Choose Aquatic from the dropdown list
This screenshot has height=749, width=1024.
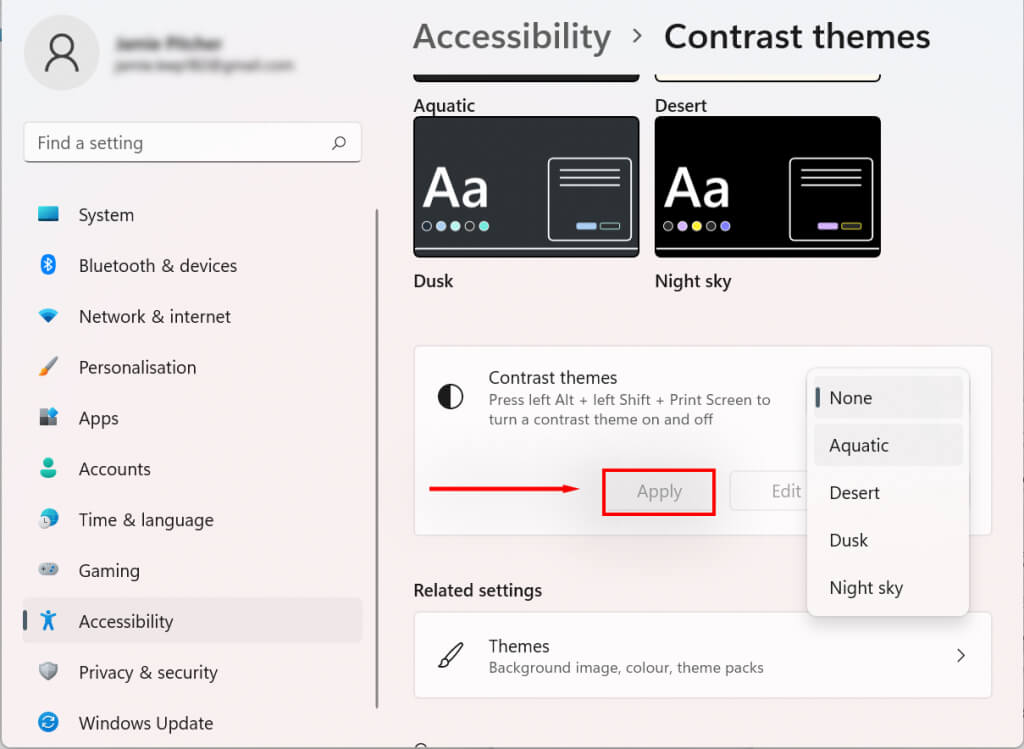pos(859,445)
